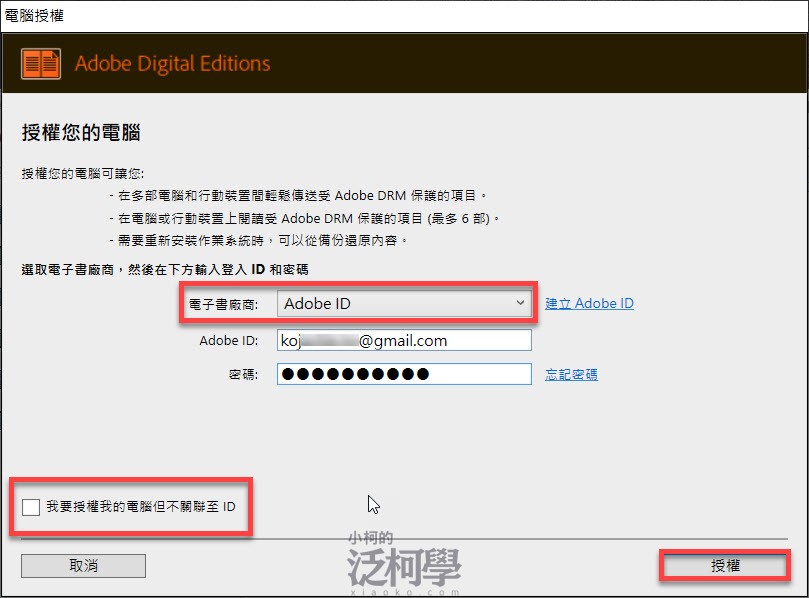Click the Adobe Digital Editions title text
Image resolution: width=809 pixels, height=598 pixels.
172,63
